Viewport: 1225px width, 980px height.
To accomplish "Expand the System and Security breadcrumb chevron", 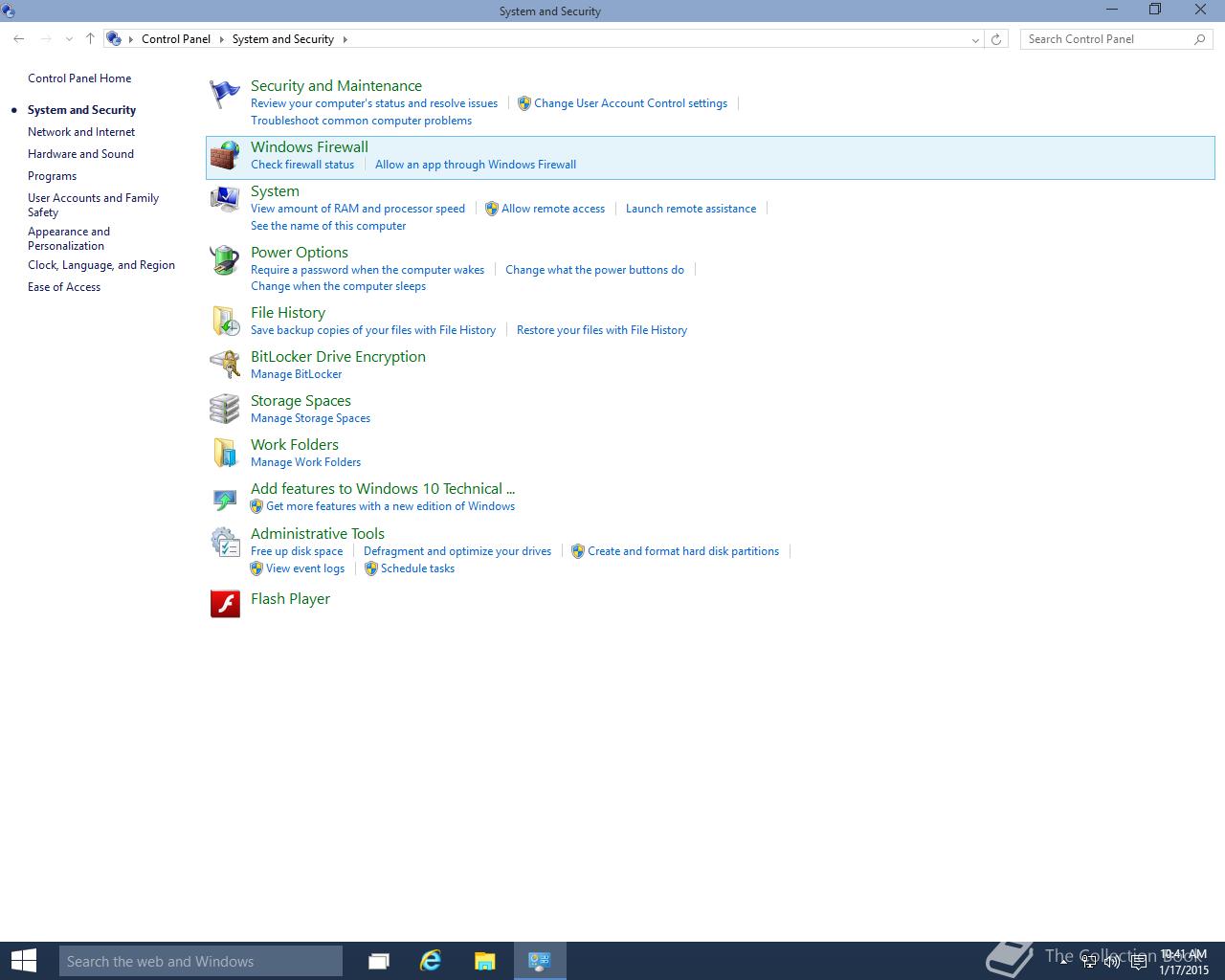I will click(345, 39).
